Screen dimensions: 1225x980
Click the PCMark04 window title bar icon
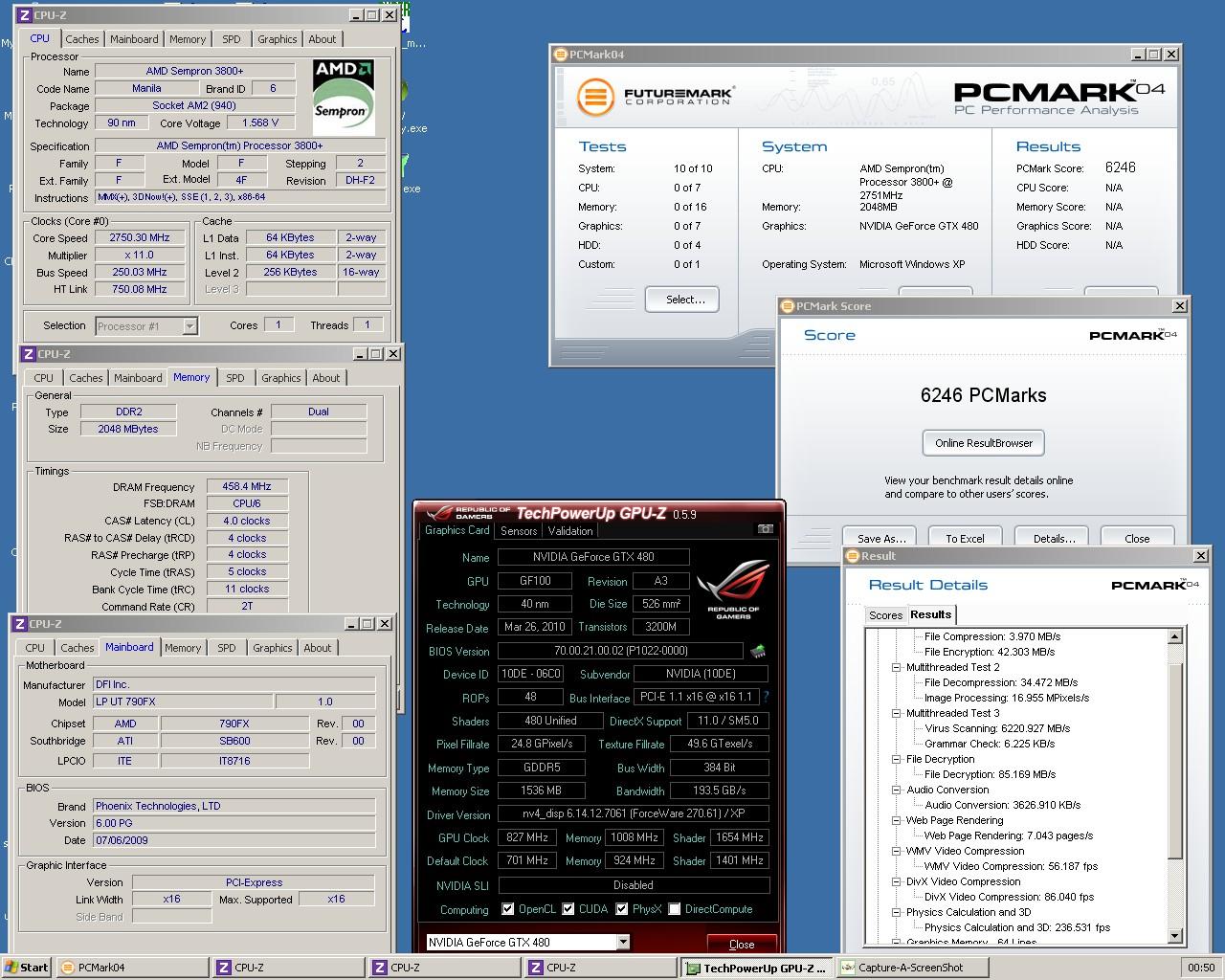[x=561, y=55]
